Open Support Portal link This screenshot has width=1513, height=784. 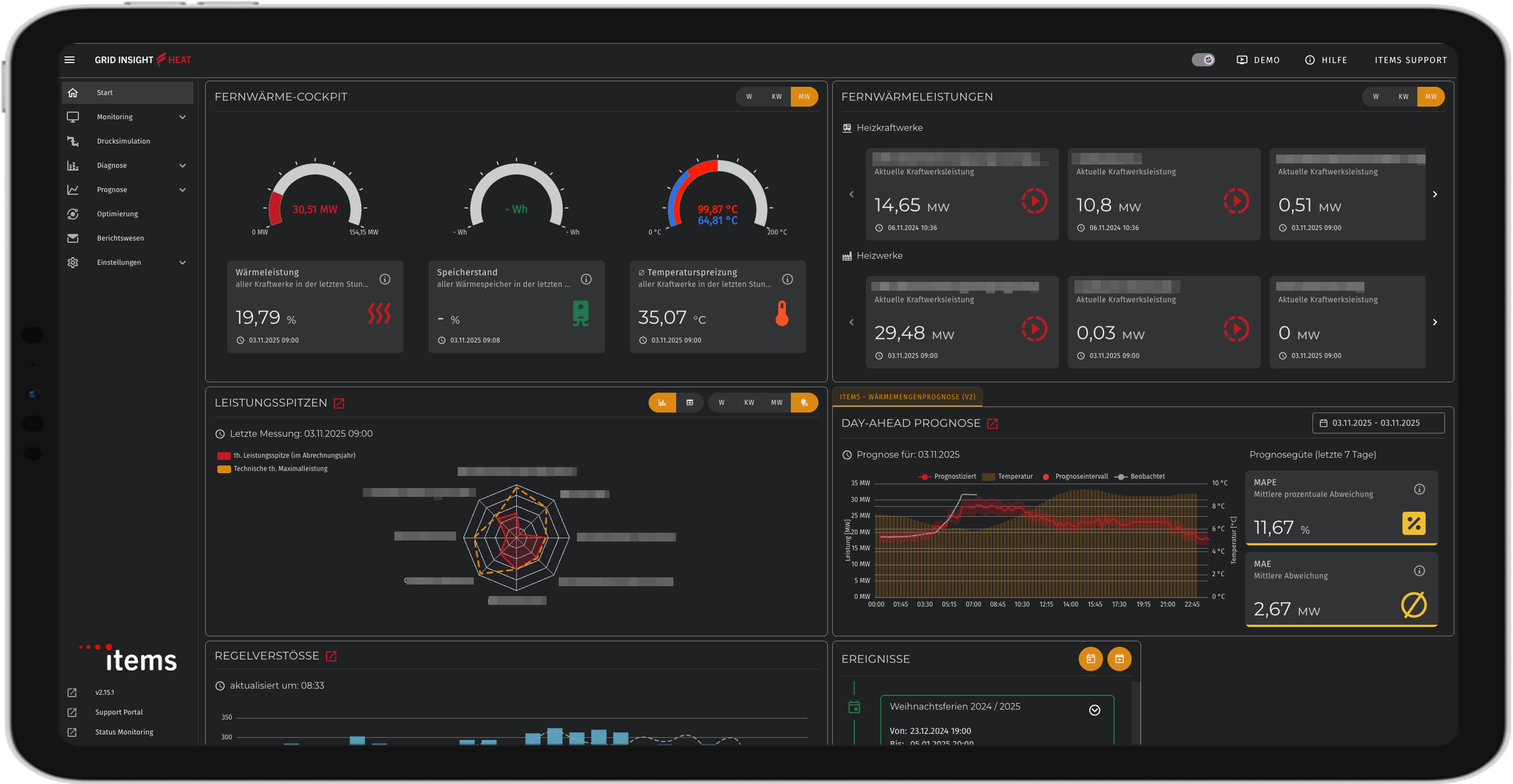(x=119, y=713)
